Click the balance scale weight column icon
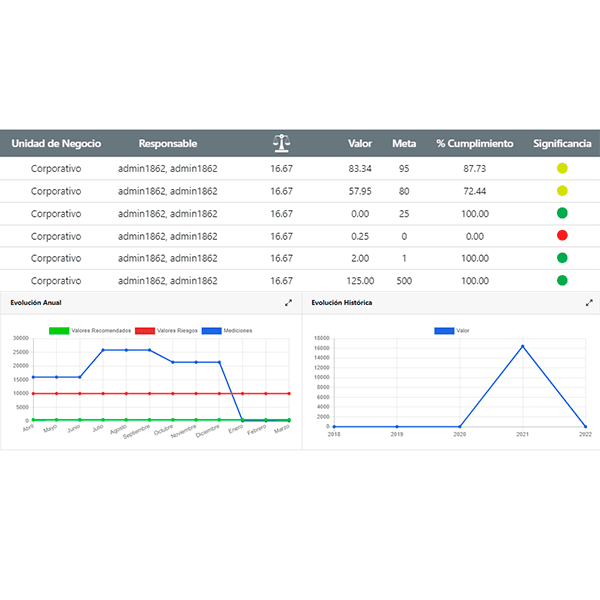The height and width of the screenshot is (600, 600). tap(281, 143)
